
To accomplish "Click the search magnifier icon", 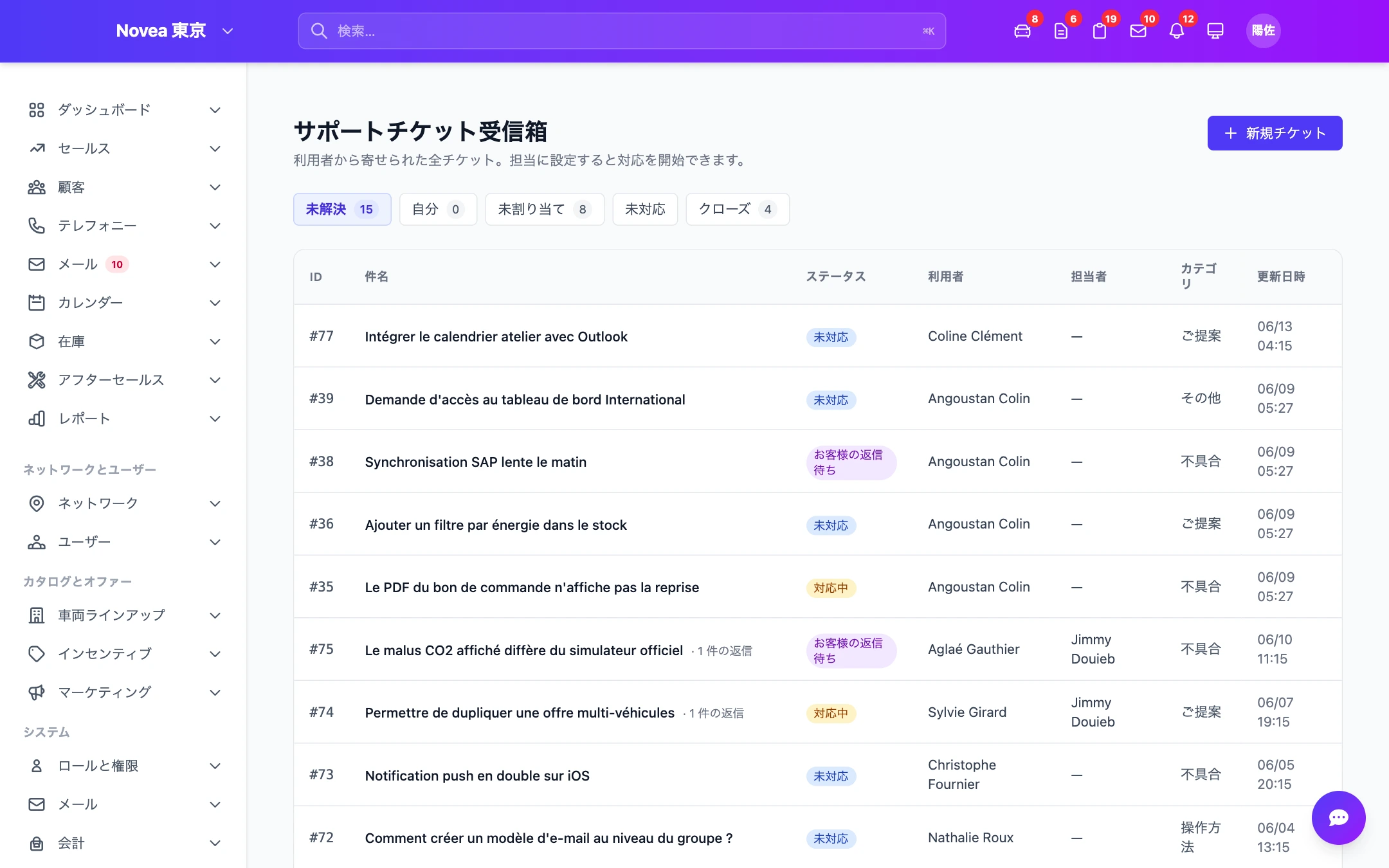I will click(x=319, y=31).
